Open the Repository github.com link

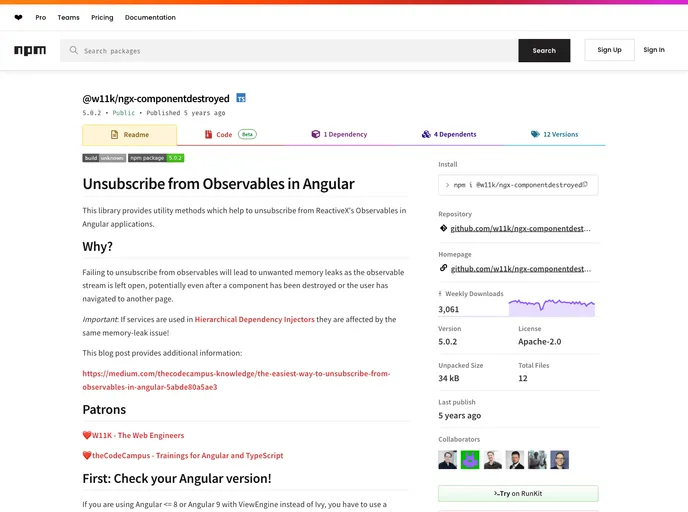pos(520,228)
